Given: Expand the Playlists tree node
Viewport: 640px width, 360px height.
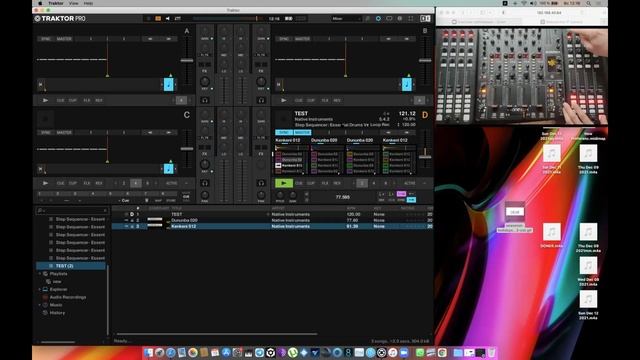Looking at the screenshot, I should tap(40, 274).
